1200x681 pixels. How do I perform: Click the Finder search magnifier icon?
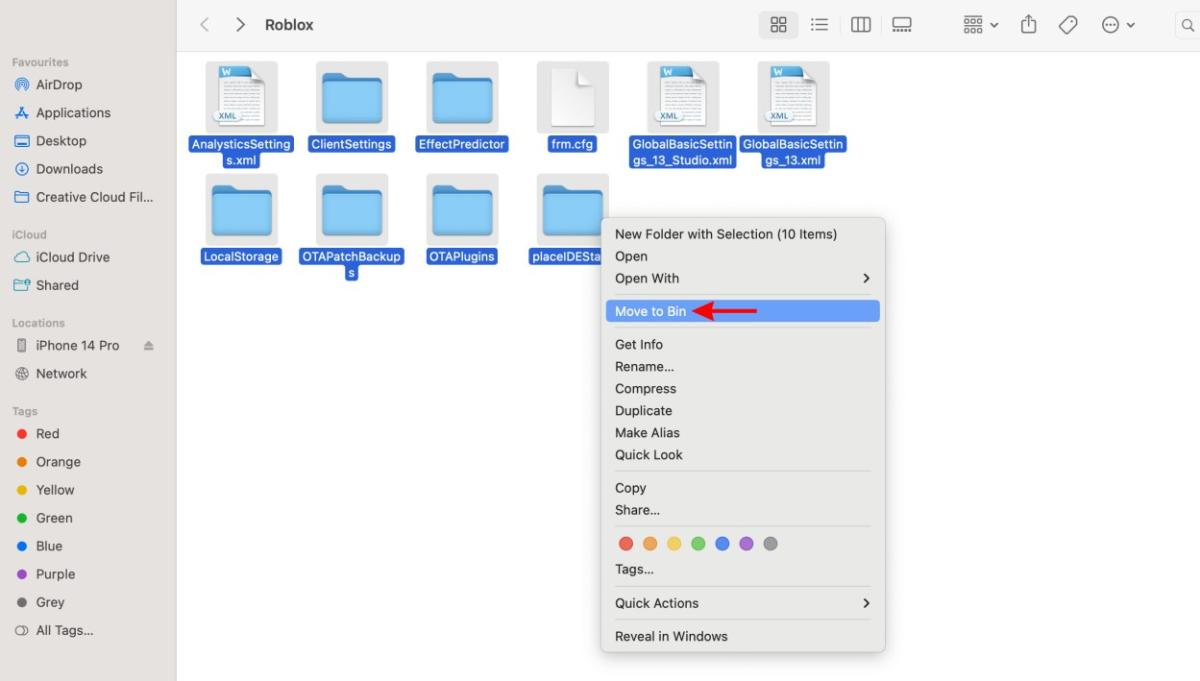click(x=1187, y=25)
